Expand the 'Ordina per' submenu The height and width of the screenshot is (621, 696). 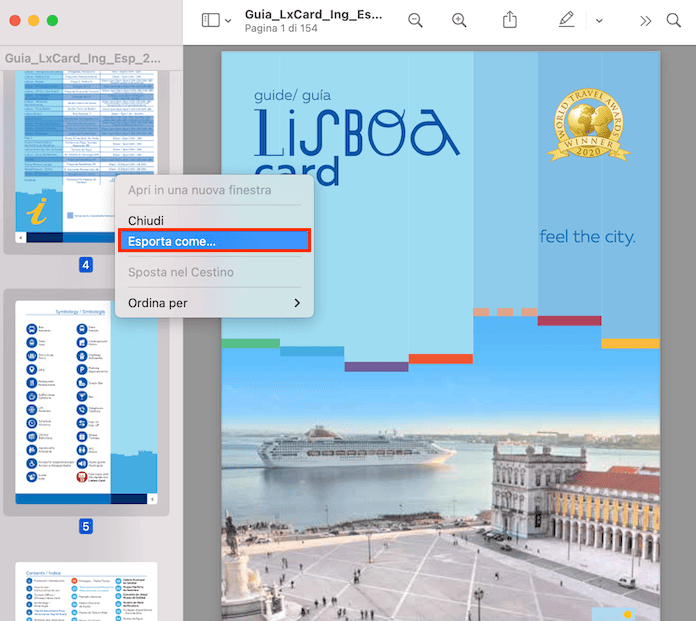coord(214,303)
